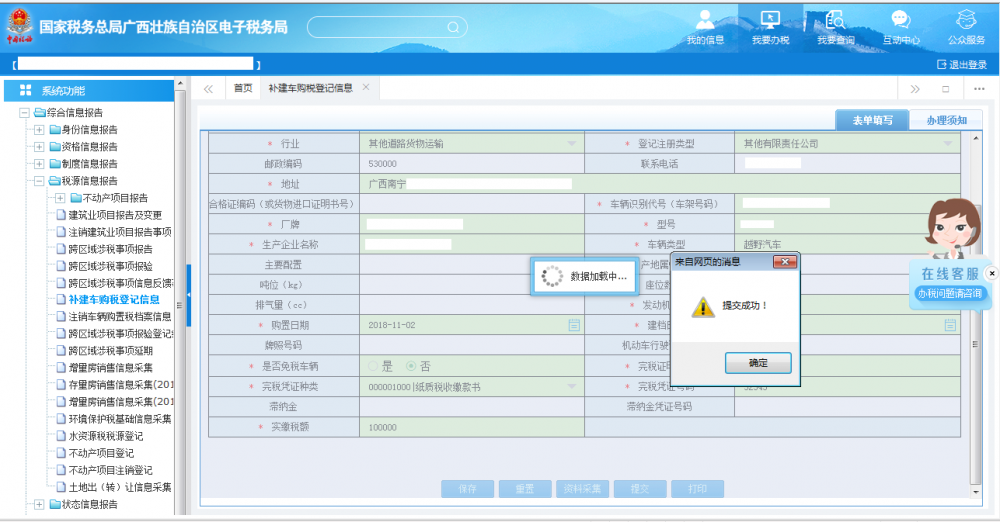Open calendar picker for 购置日期

[574, 325]
